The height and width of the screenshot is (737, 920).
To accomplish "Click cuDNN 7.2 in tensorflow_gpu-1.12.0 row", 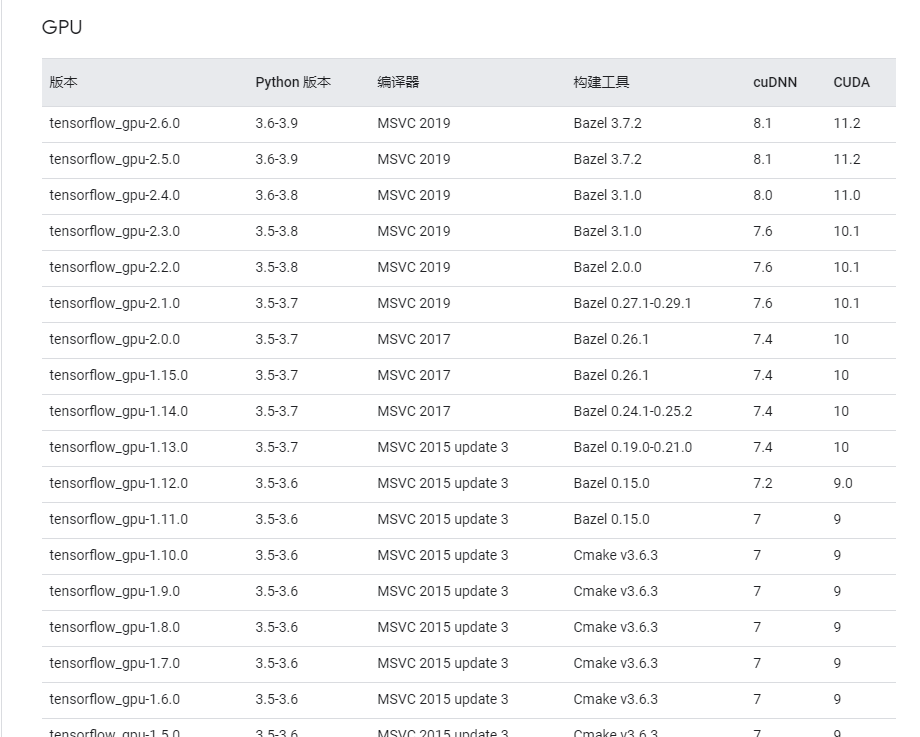I will tap(763, 484).
